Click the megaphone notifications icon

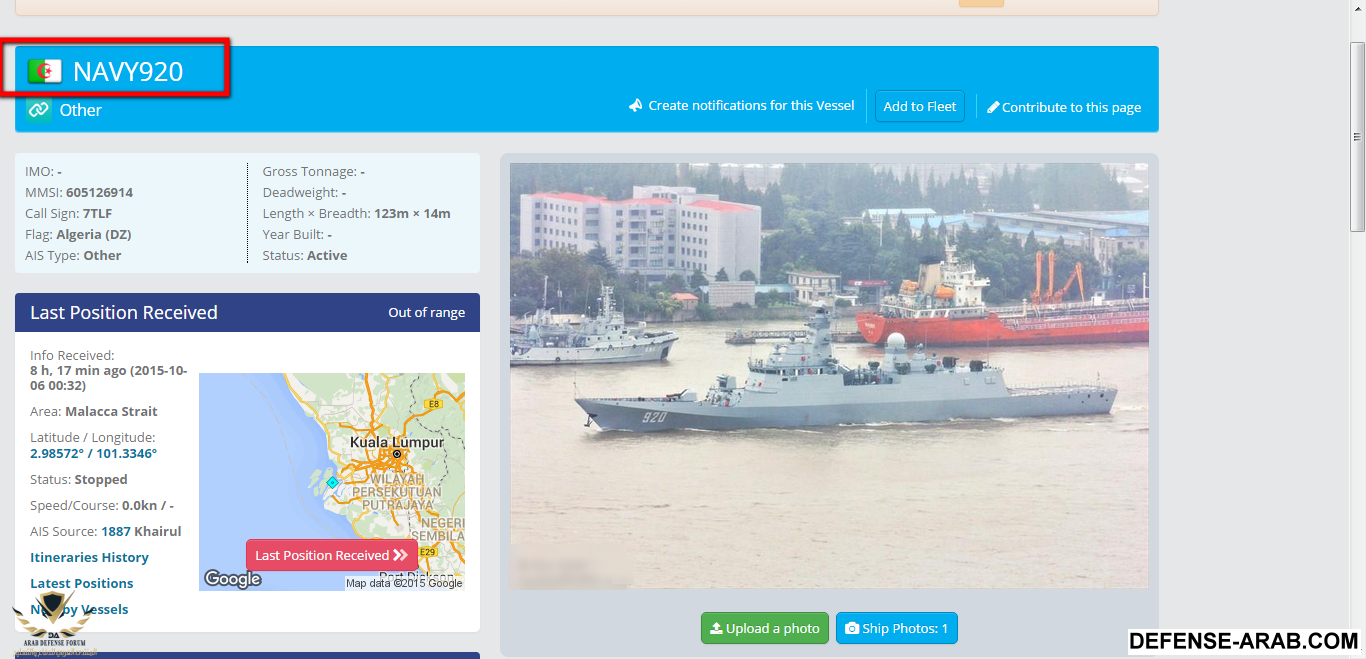pos(635,105)
